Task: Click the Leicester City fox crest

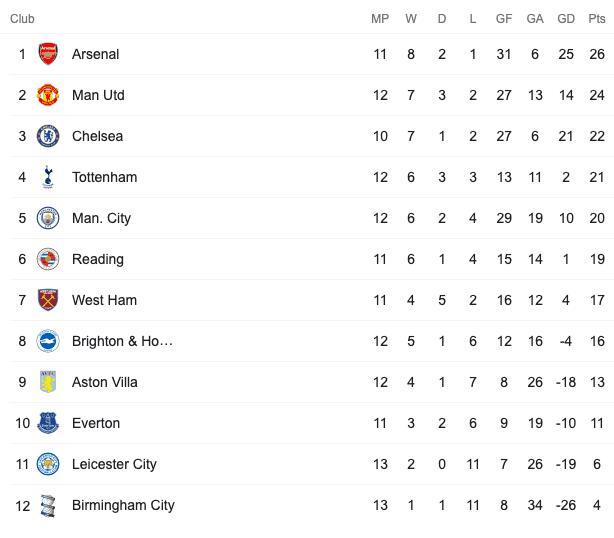Action: pyautogui.click(x=48, y=464)
